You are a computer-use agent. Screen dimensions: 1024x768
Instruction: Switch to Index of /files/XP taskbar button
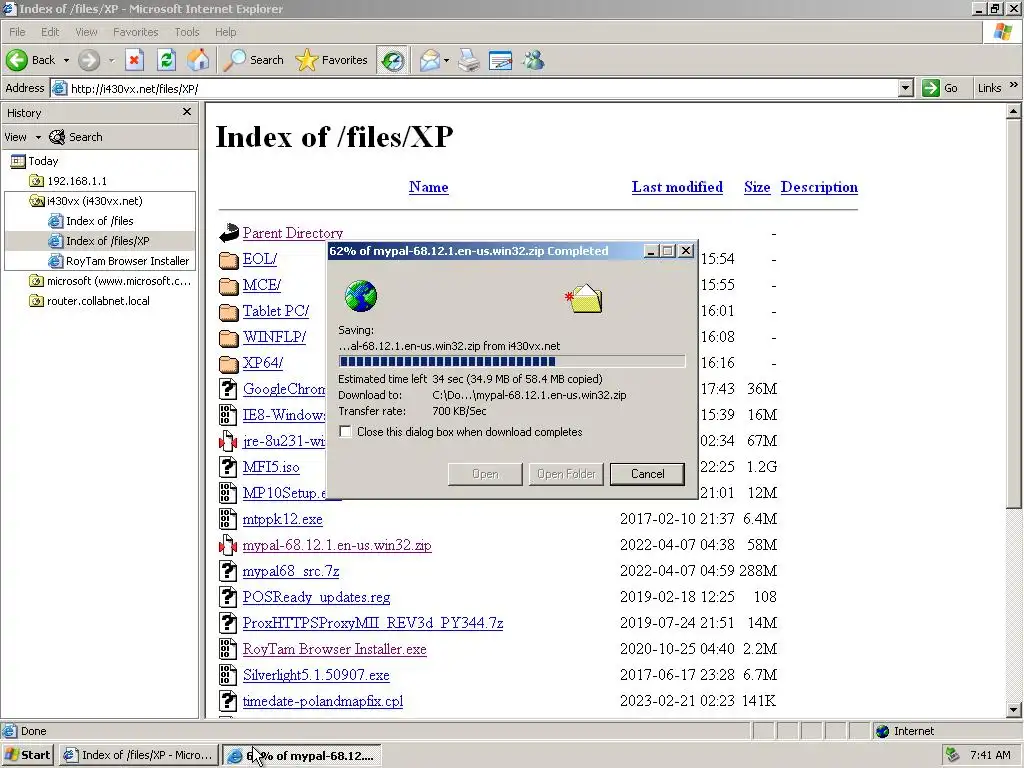(x=138, y=755)
